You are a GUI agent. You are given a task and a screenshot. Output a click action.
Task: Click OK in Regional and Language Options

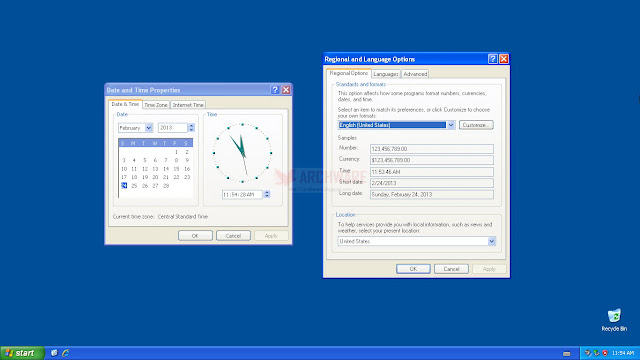pos(413,269)
